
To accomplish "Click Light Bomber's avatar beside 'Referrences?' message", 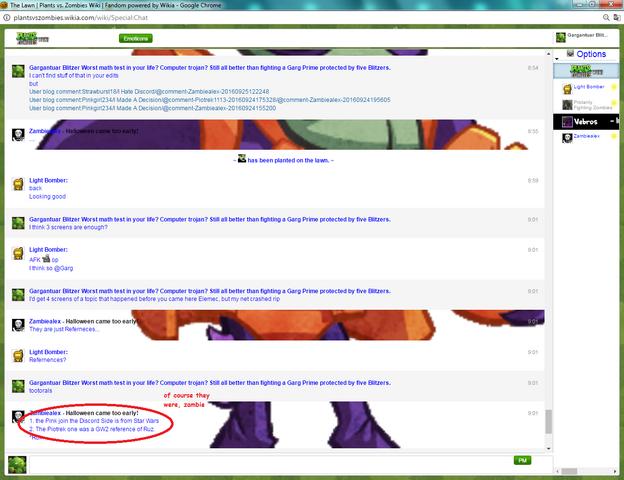I will pos(18,355).
